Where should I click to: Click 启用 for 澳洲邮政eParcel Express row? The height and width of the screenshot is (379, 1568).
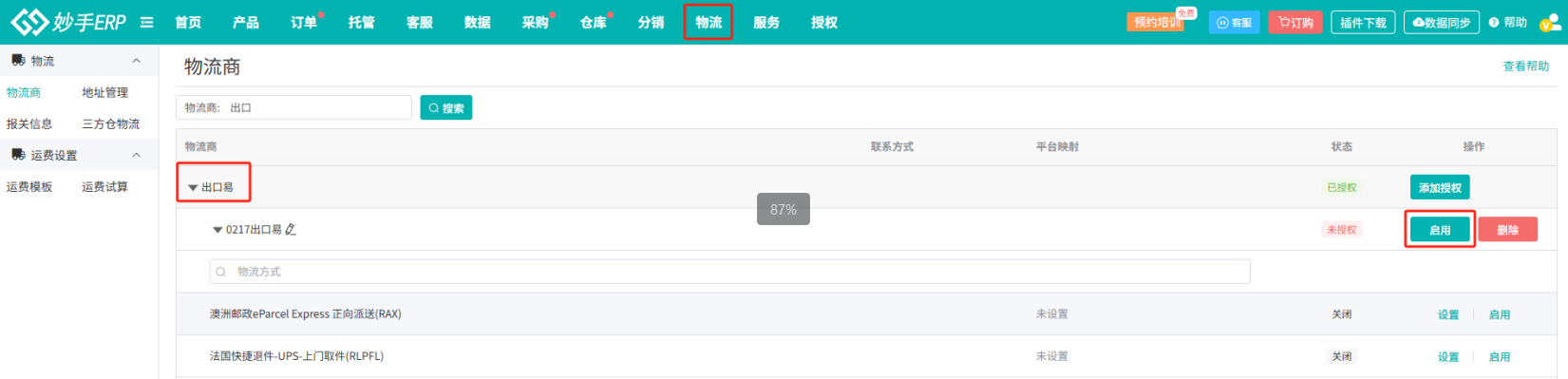pyautogui.click(x=1499, y=314)
